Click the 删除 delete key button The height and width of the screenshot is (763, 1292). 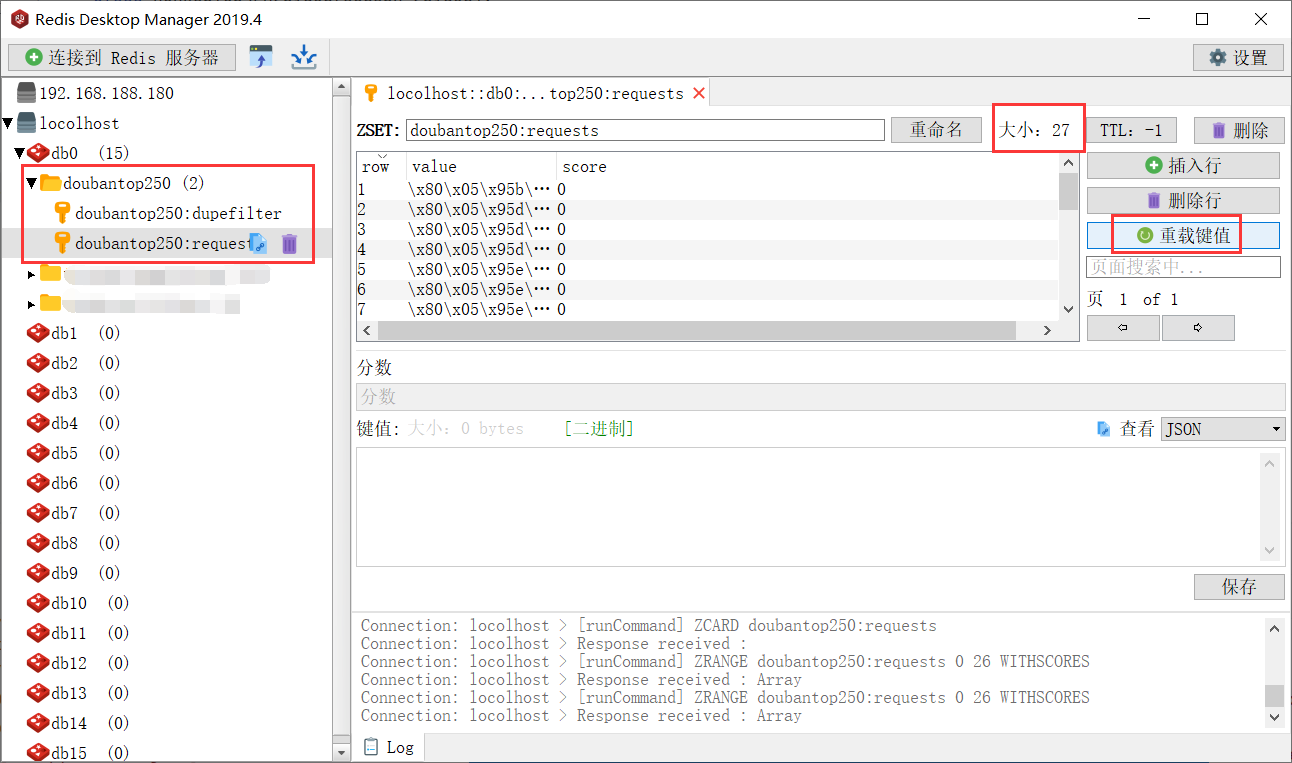pyautogui.click(x=1239, y=130)
